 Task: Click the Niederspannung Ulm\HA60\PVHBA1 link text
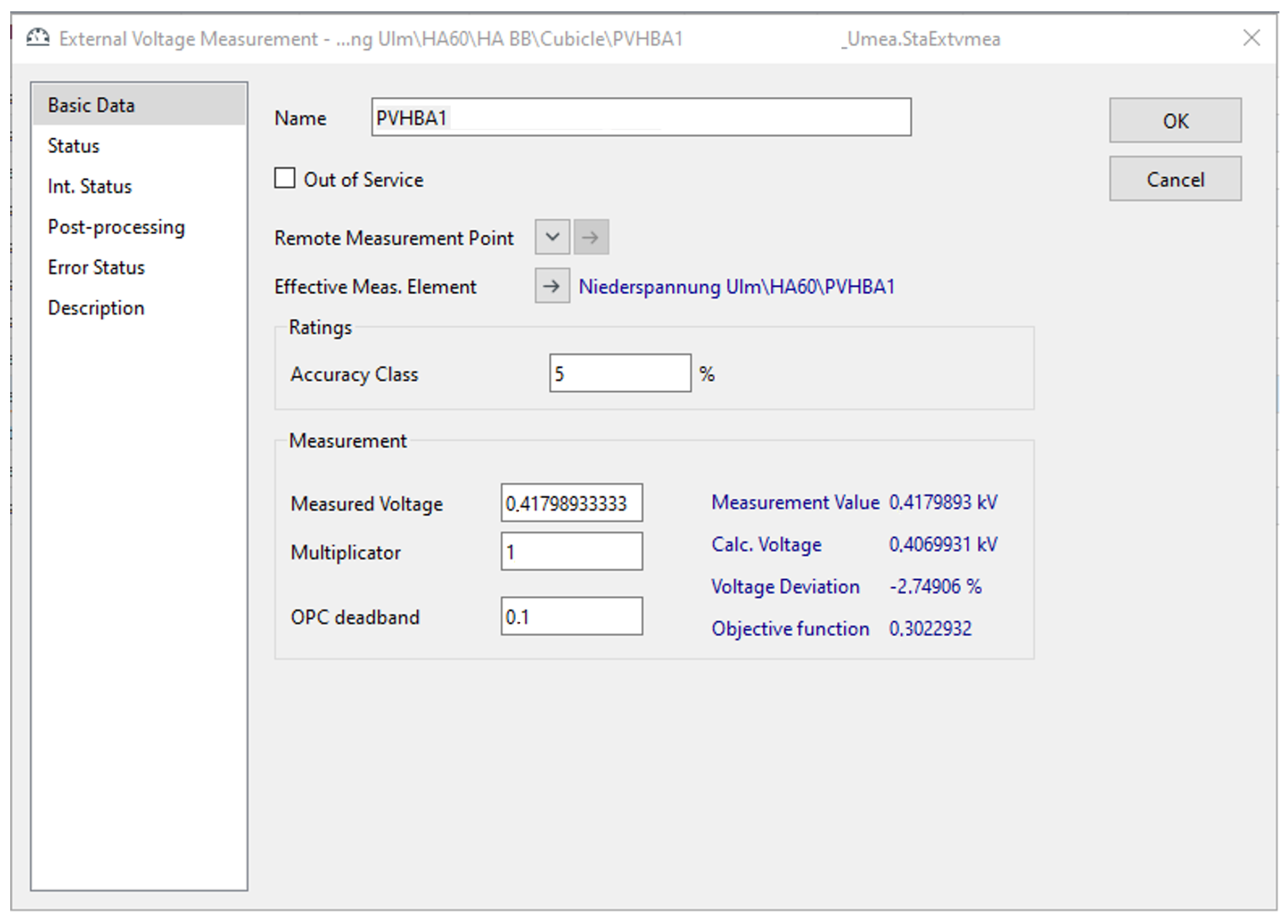[x=736, y=287]
